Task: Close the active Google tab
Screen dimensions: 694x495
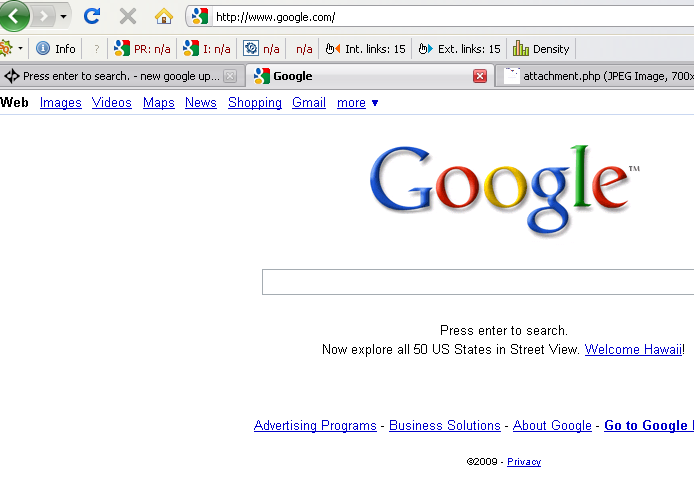Action: click(480, 76)
